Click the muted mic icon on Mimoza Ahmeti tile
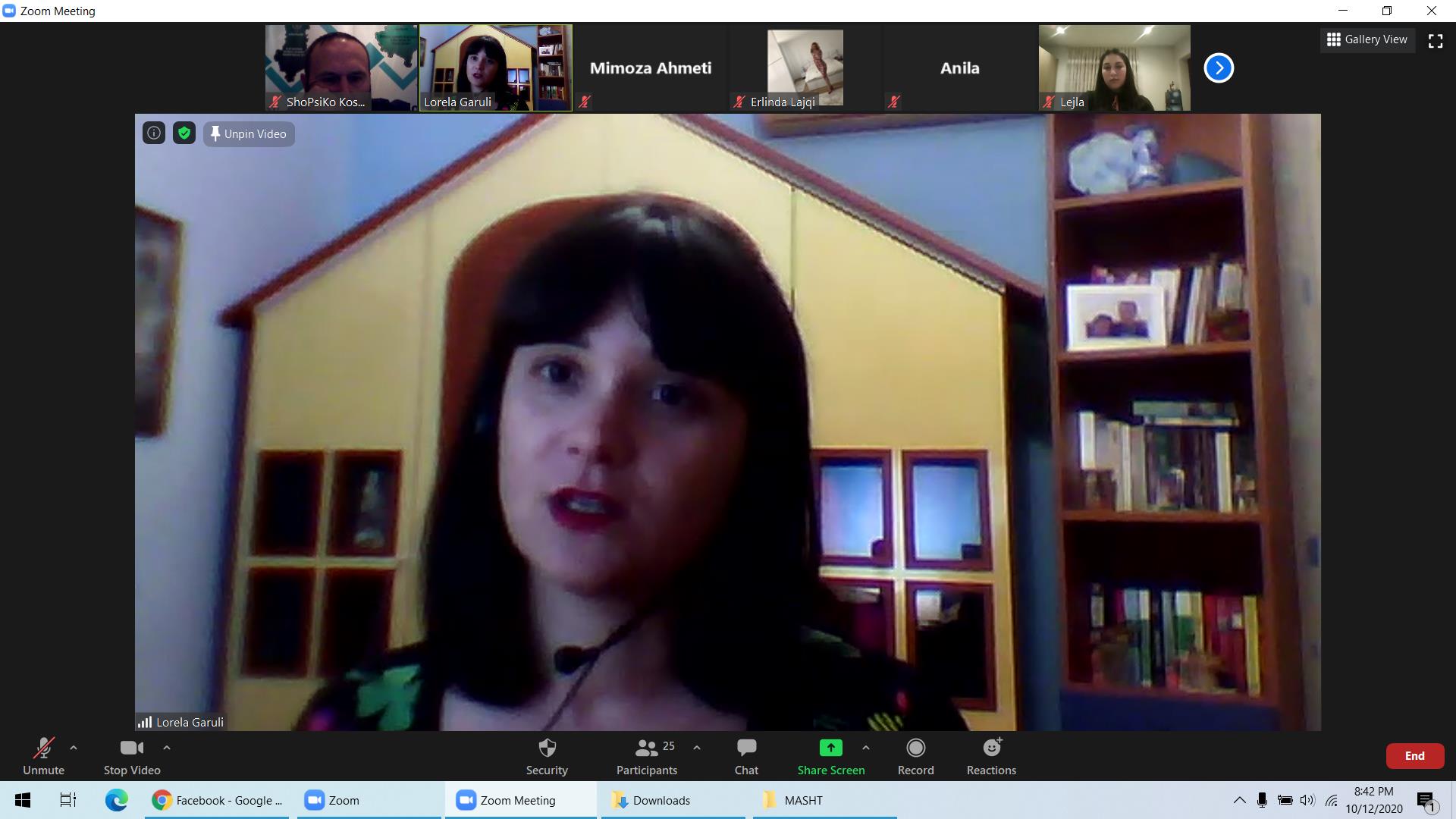This screenshot has width=1456, height=819. coord(585,102)
